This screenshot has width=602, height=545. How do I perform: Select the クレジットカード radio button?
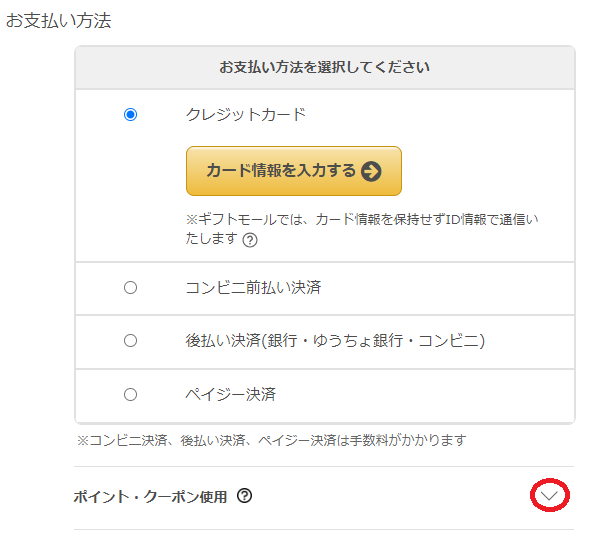point(130,115)
